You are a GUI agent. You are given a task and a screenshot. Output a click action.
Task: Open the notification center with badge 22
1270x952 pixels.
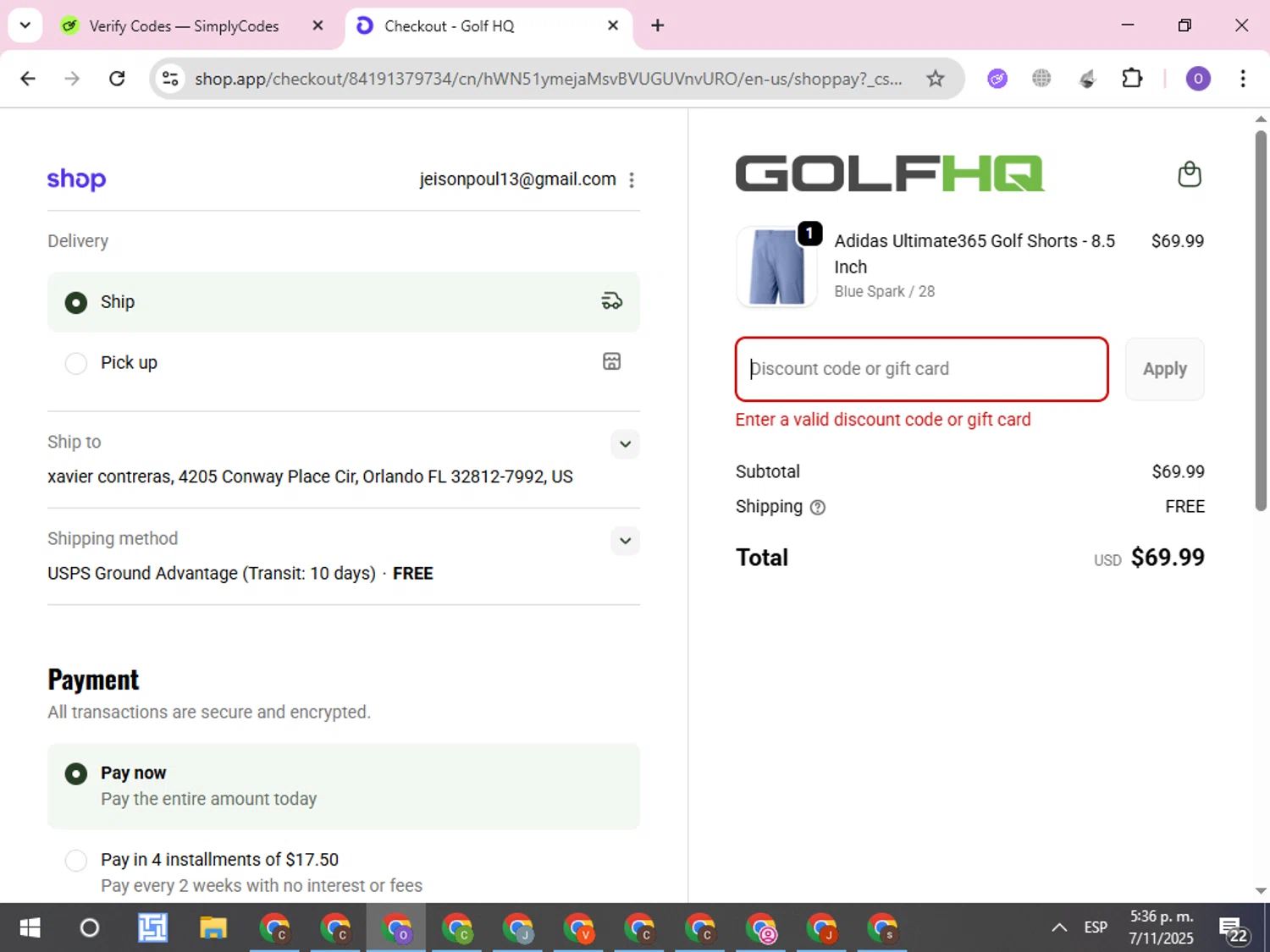(1234, 929)
